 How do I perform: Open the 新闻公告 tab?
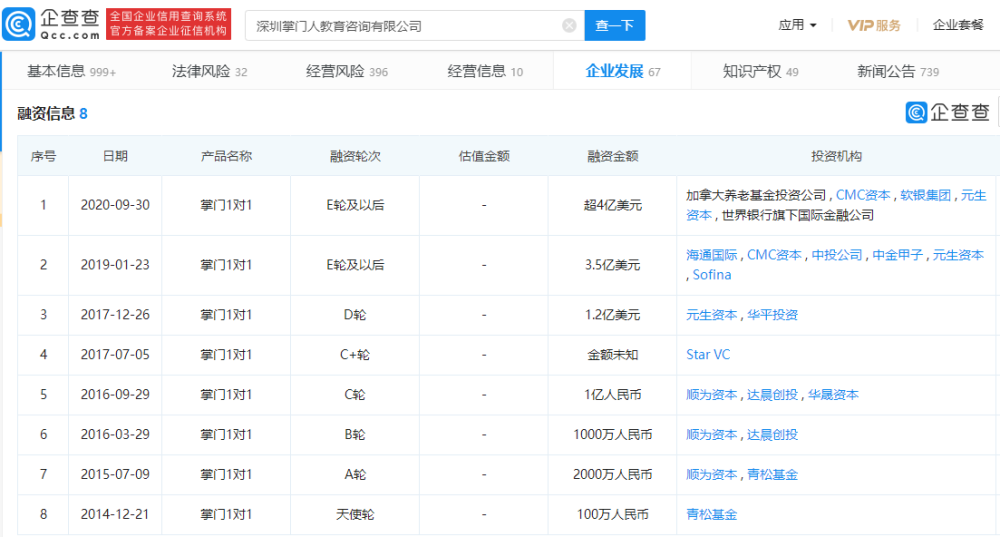point(897,71)
